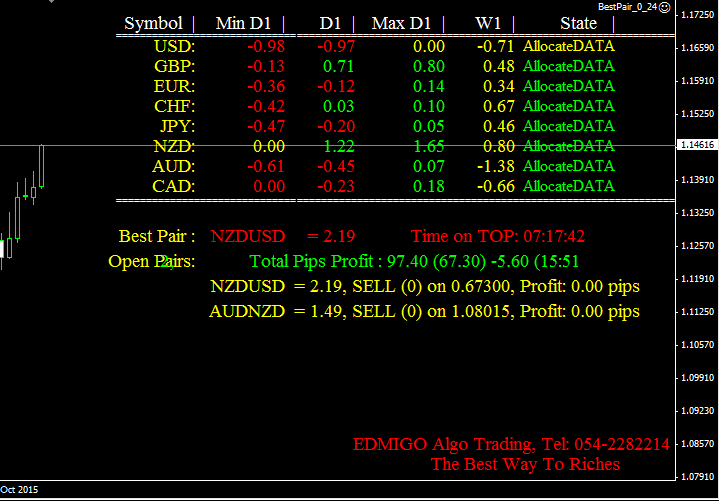Select the EUR: symbol row label

pyautogui.click(x=174, y=86)
